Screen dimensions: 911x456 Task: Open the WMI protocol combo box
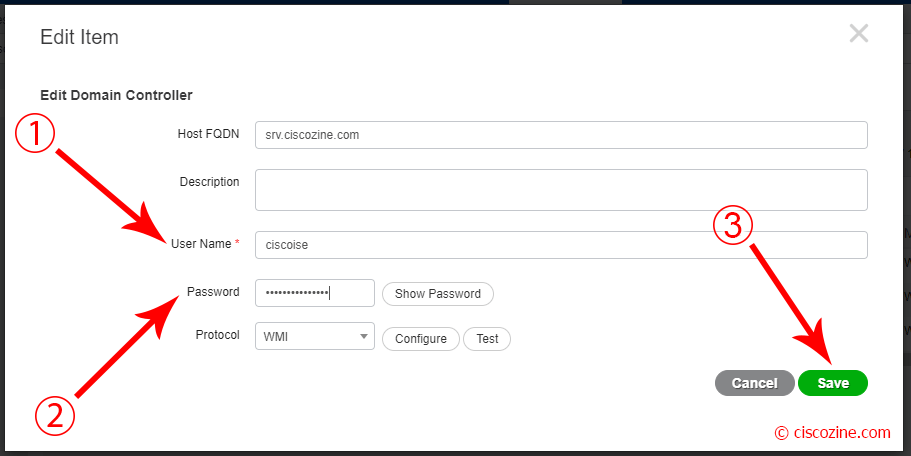coord(315,336)
